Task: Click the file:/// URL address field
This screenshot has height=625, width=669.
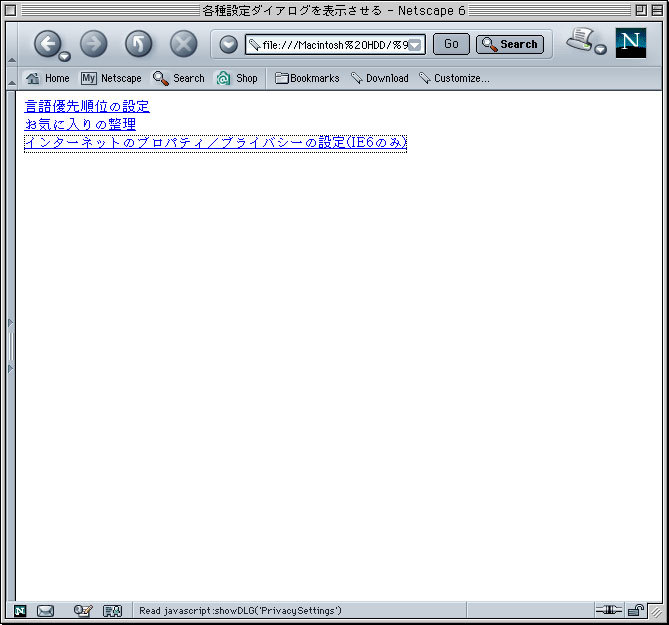Action: [x=335, y=44]
